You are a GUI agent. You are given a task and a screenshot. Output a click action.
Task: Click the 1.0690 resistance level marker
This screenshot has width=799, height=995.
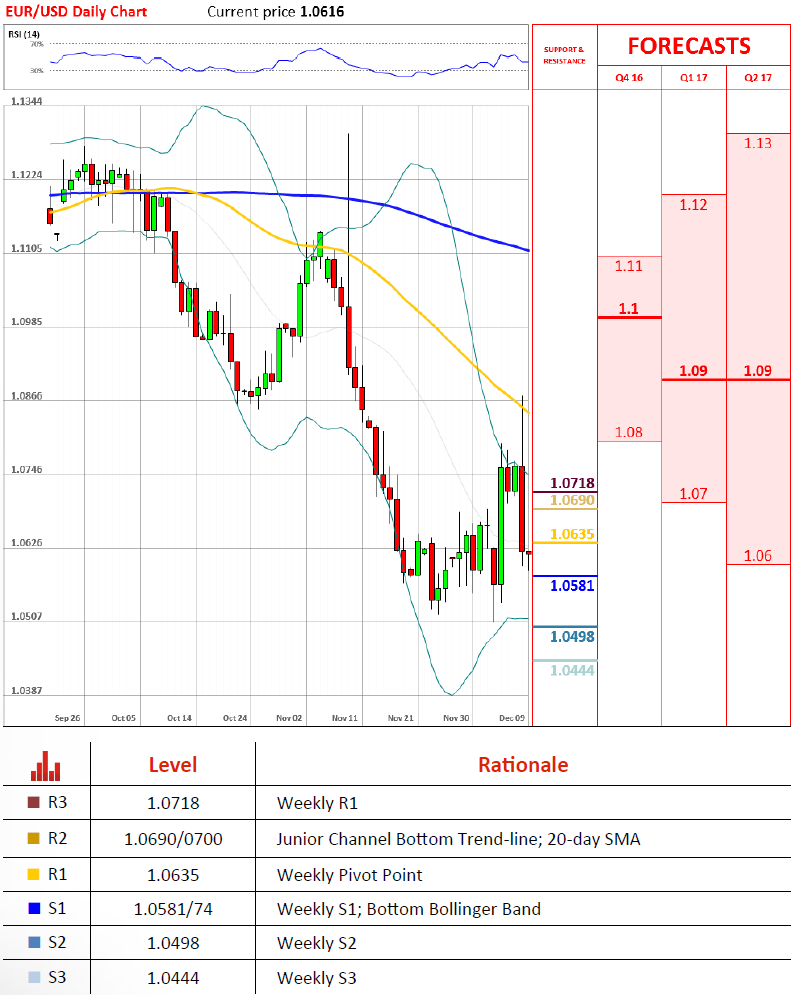point(572,500)
